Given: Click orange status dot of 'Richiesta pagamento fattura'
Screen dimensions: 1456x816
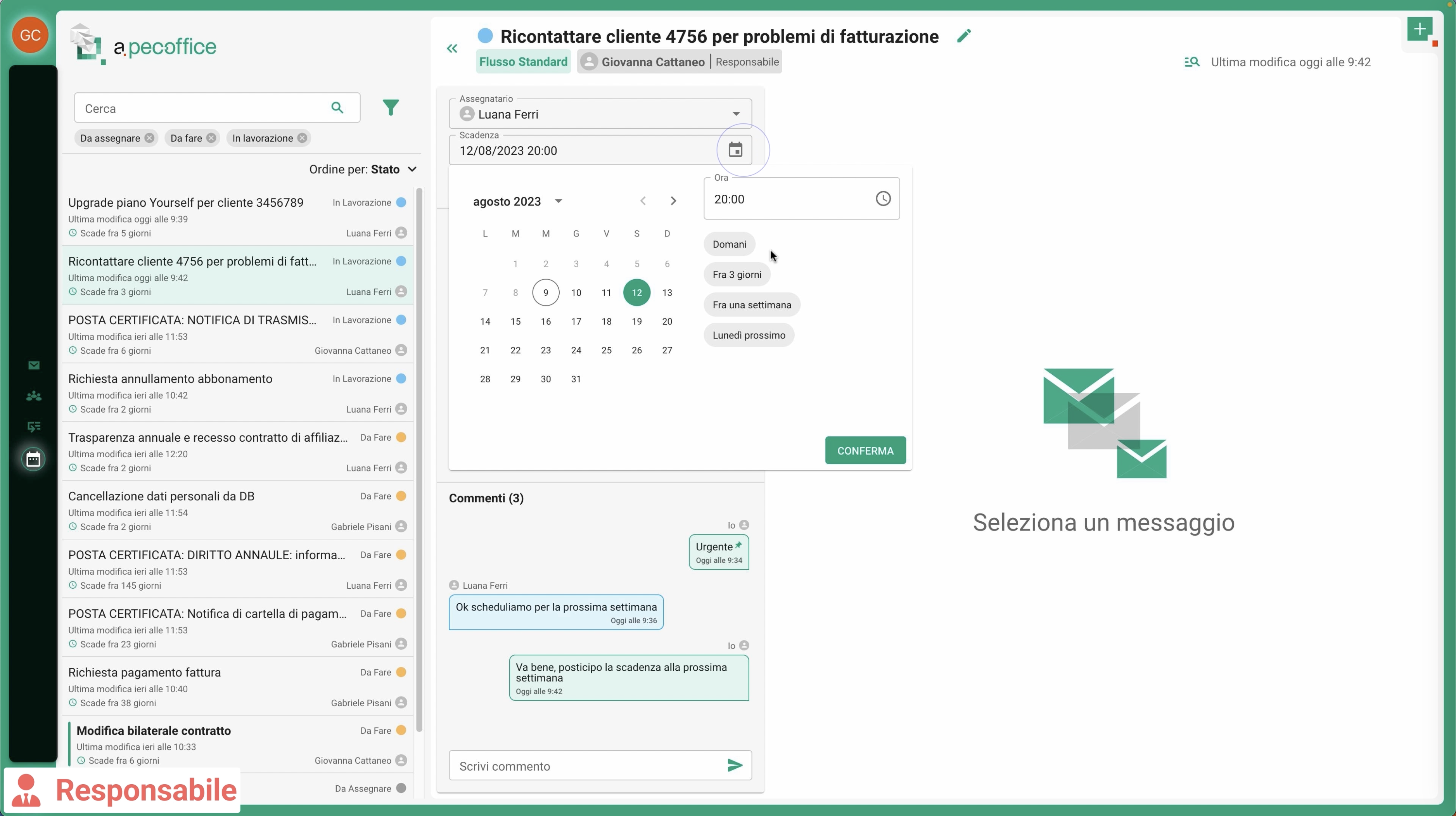Looking at the screenshot, I should (401, 672).
